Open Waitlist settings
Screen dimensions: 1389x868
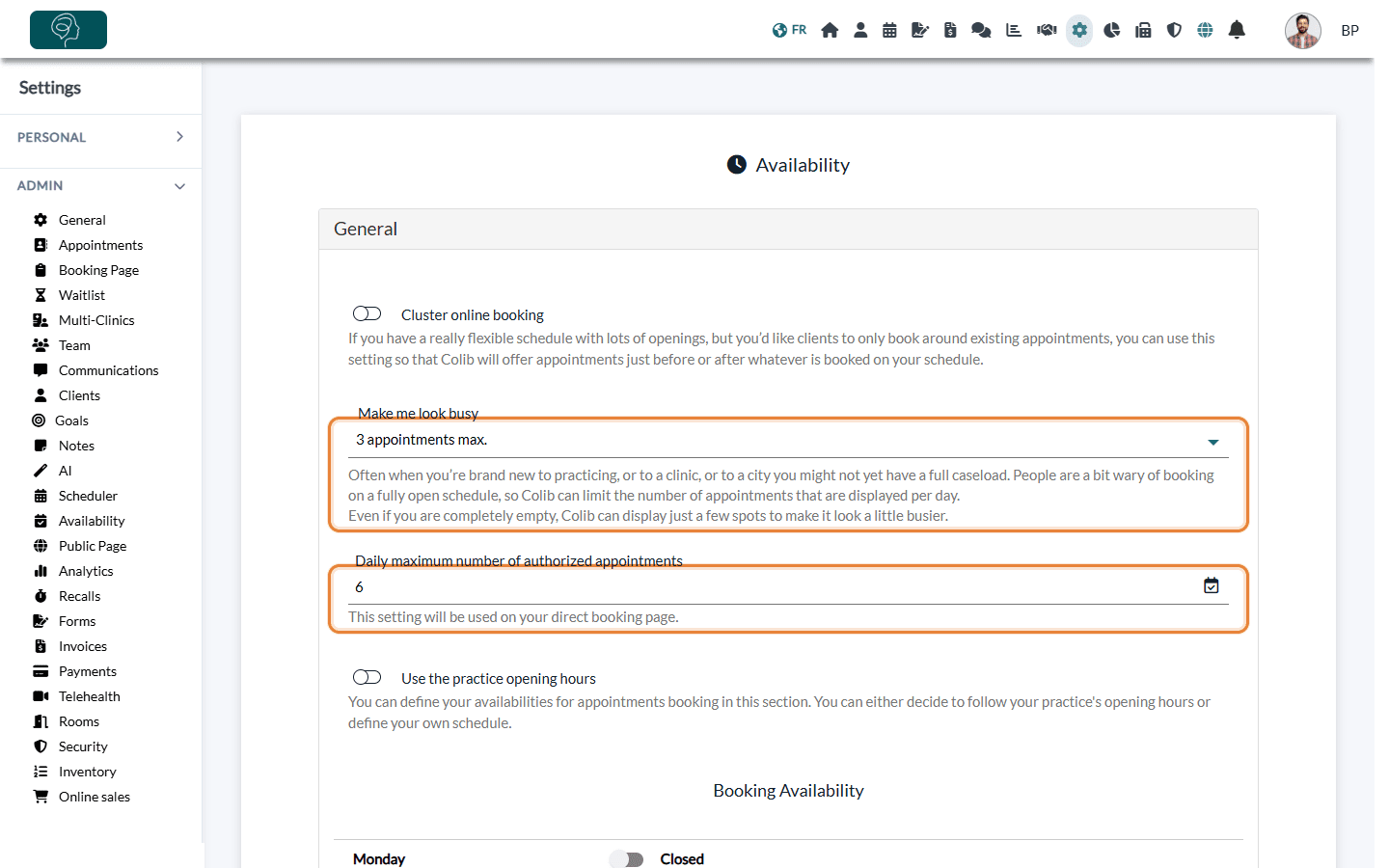[x=82, y=295]
